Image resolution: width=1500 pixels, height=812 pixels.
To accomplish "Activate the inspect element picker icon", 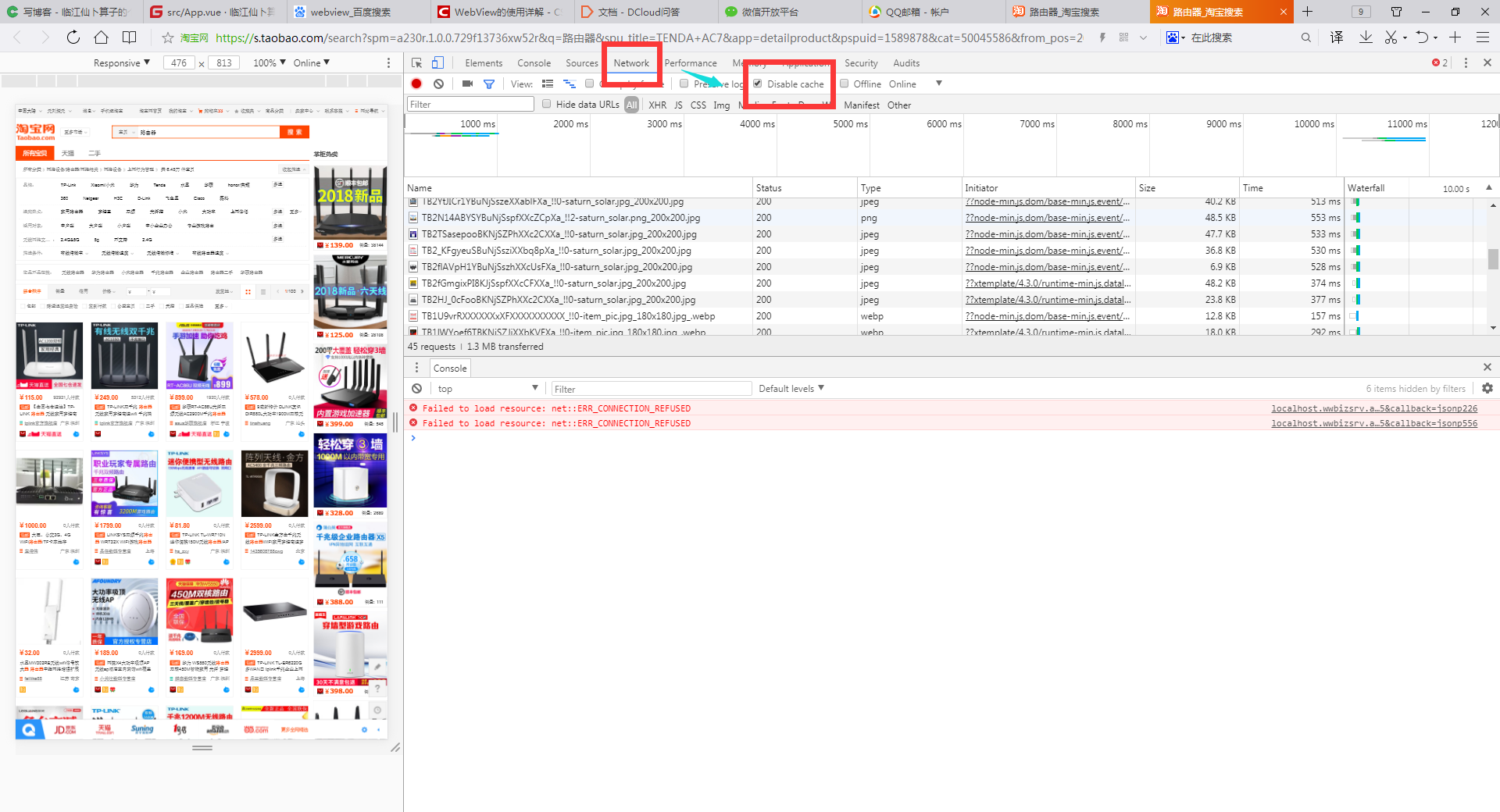I will [x=417, y=63].
